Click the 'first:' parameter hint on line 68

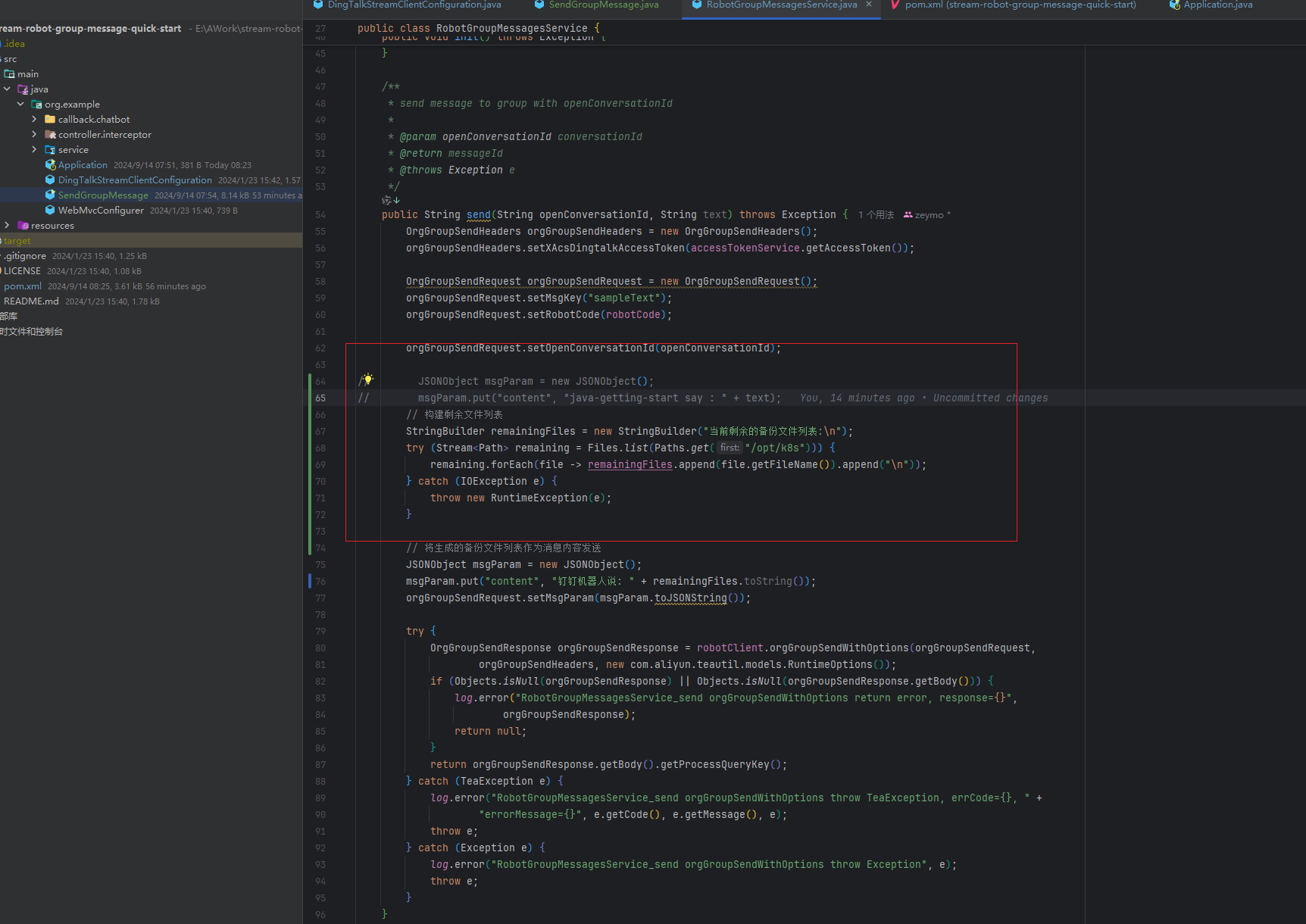coord(730,448)
